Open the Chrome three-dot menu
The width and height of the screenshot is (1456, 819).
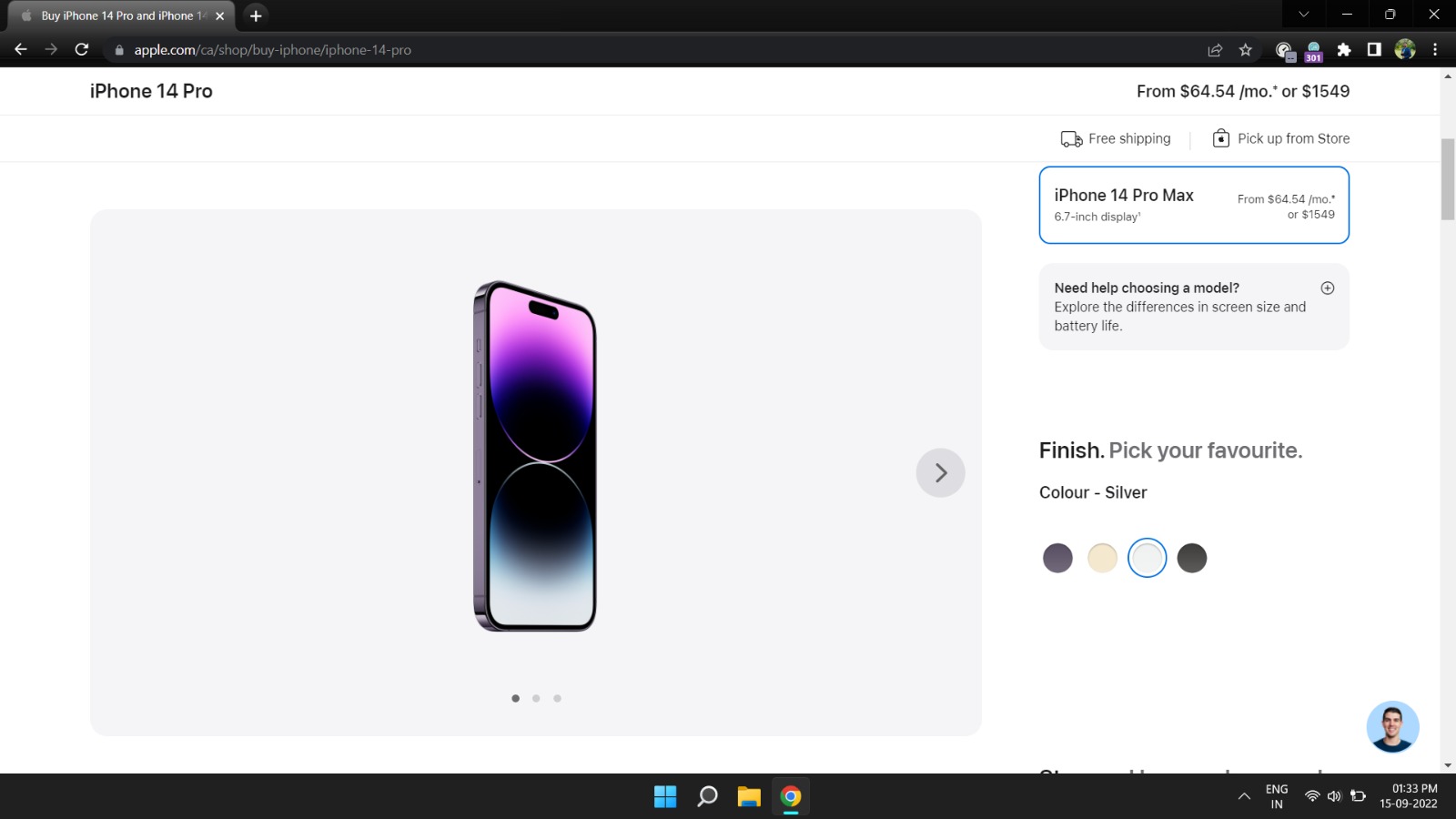tap(1435, 50)
